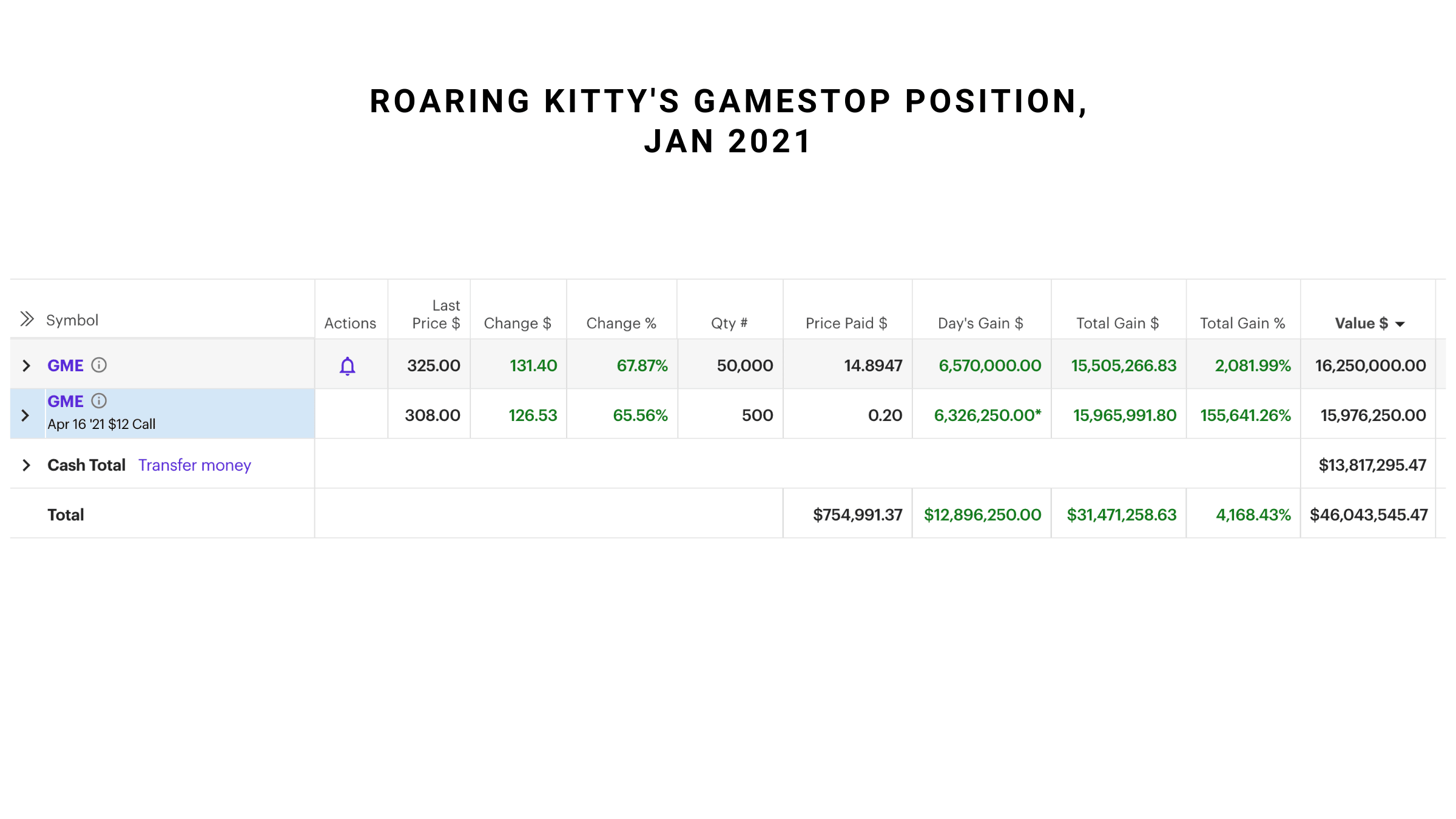Sort by the Symbol column header
1456x819 pixels.
[x=72, y=320]
